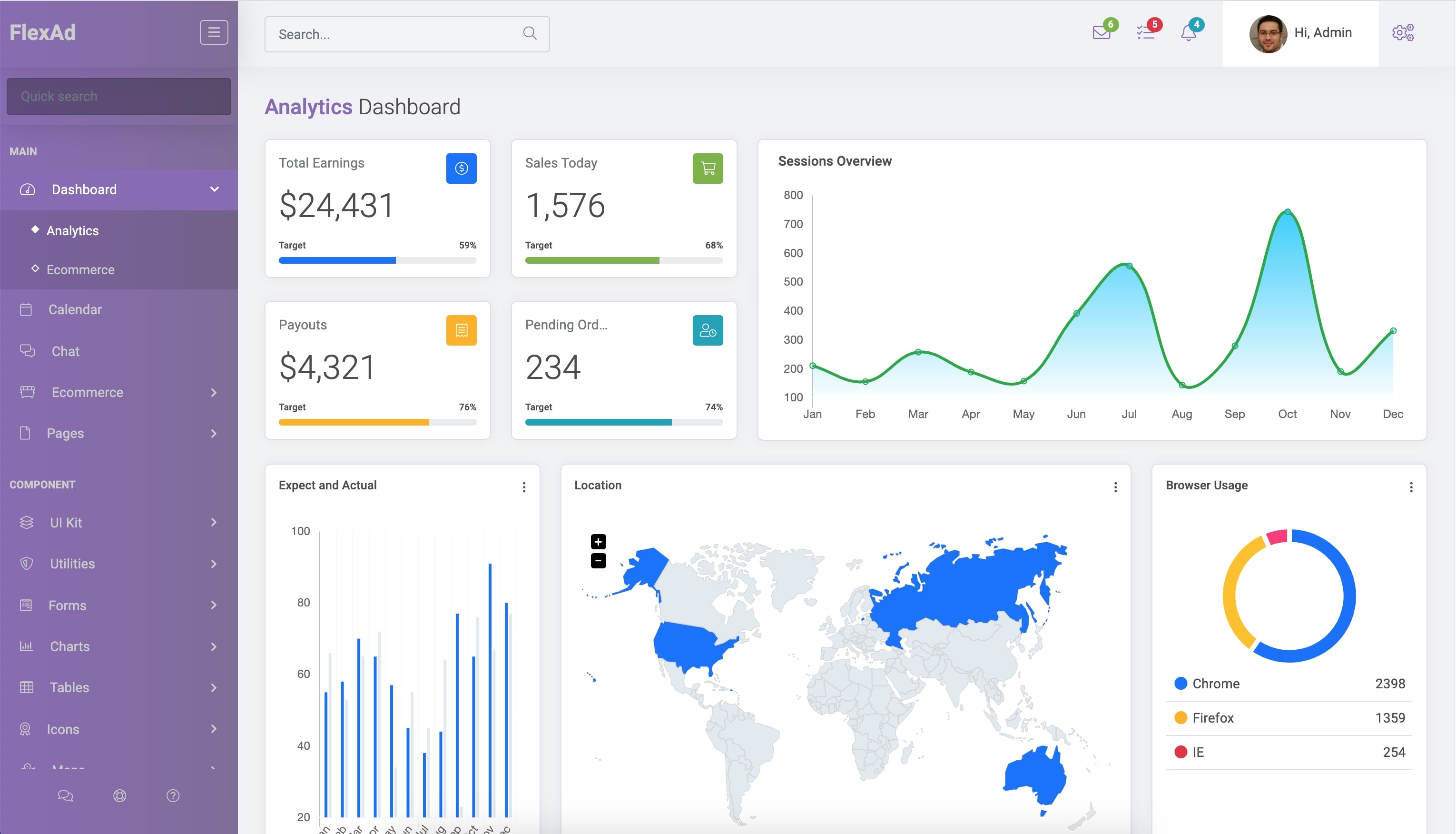Toggle the sidebar with hamburger button

214,33
